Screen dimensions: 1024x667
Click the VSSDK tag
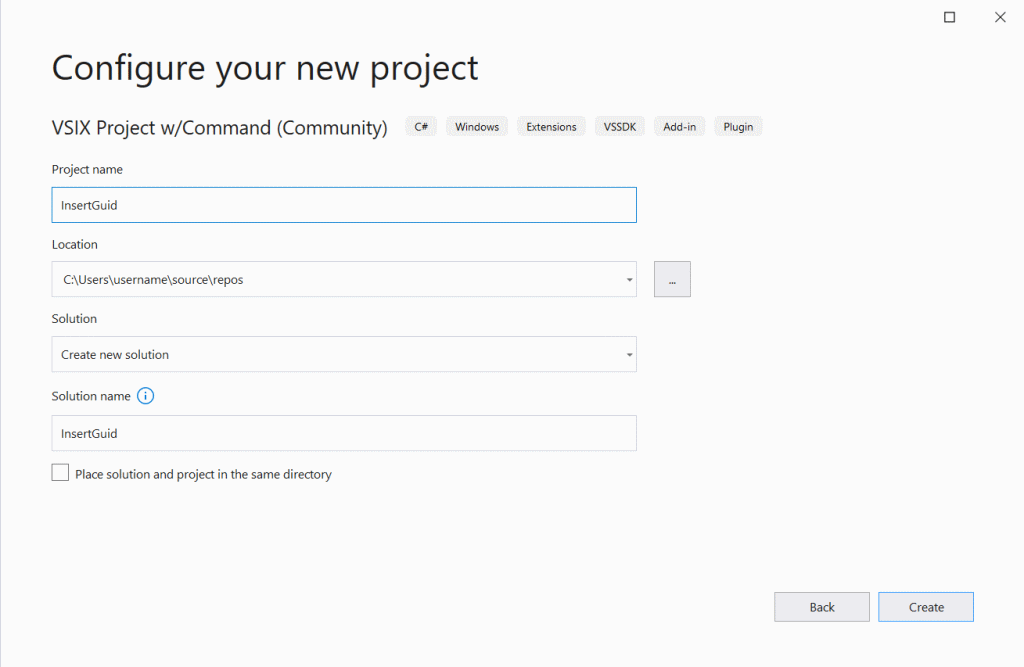(x=619, y=126)
